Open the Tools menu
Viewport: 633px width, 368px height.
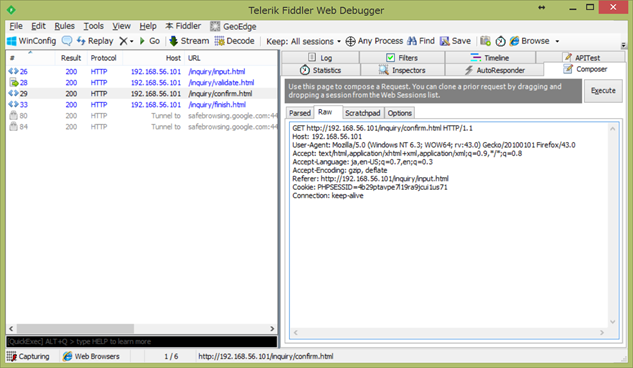(94, 26)
